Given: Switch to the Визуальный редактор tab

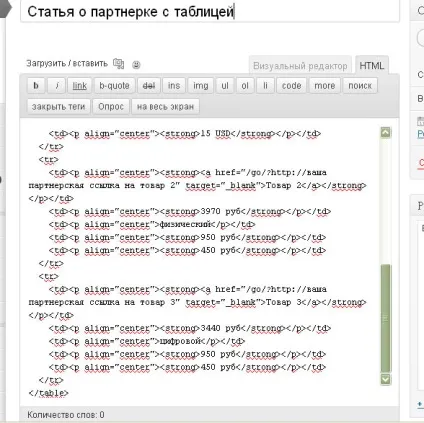Looking at the screenshot, I should 300,66.
